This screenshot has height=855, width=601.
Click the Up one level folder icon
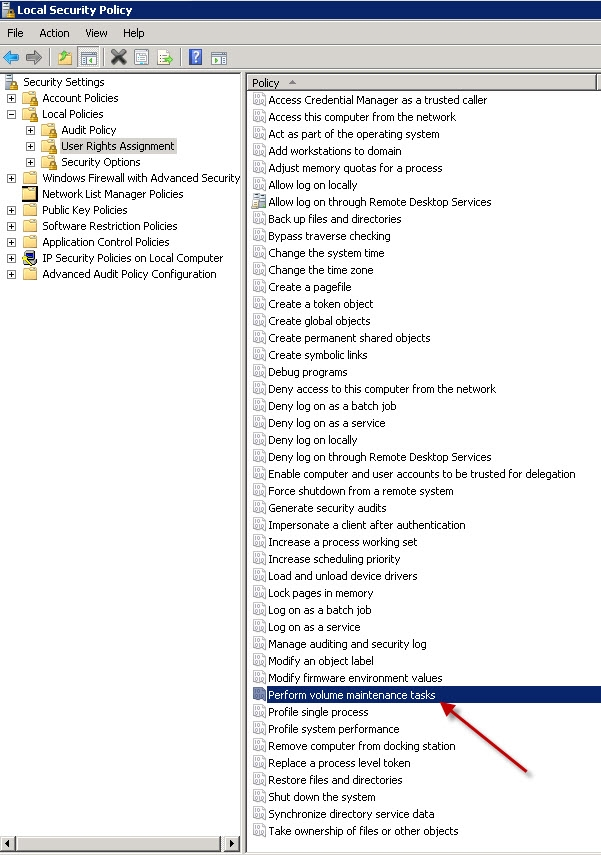65,57
